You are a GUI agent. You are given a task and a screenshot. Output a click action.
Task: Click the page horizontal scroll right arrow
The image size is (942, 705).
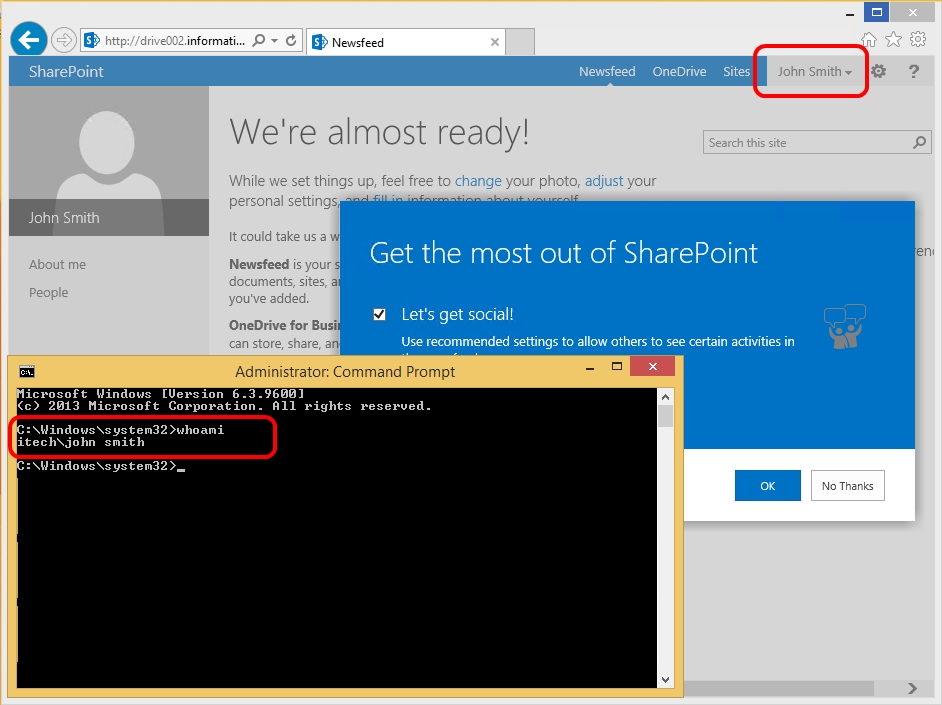913,688
